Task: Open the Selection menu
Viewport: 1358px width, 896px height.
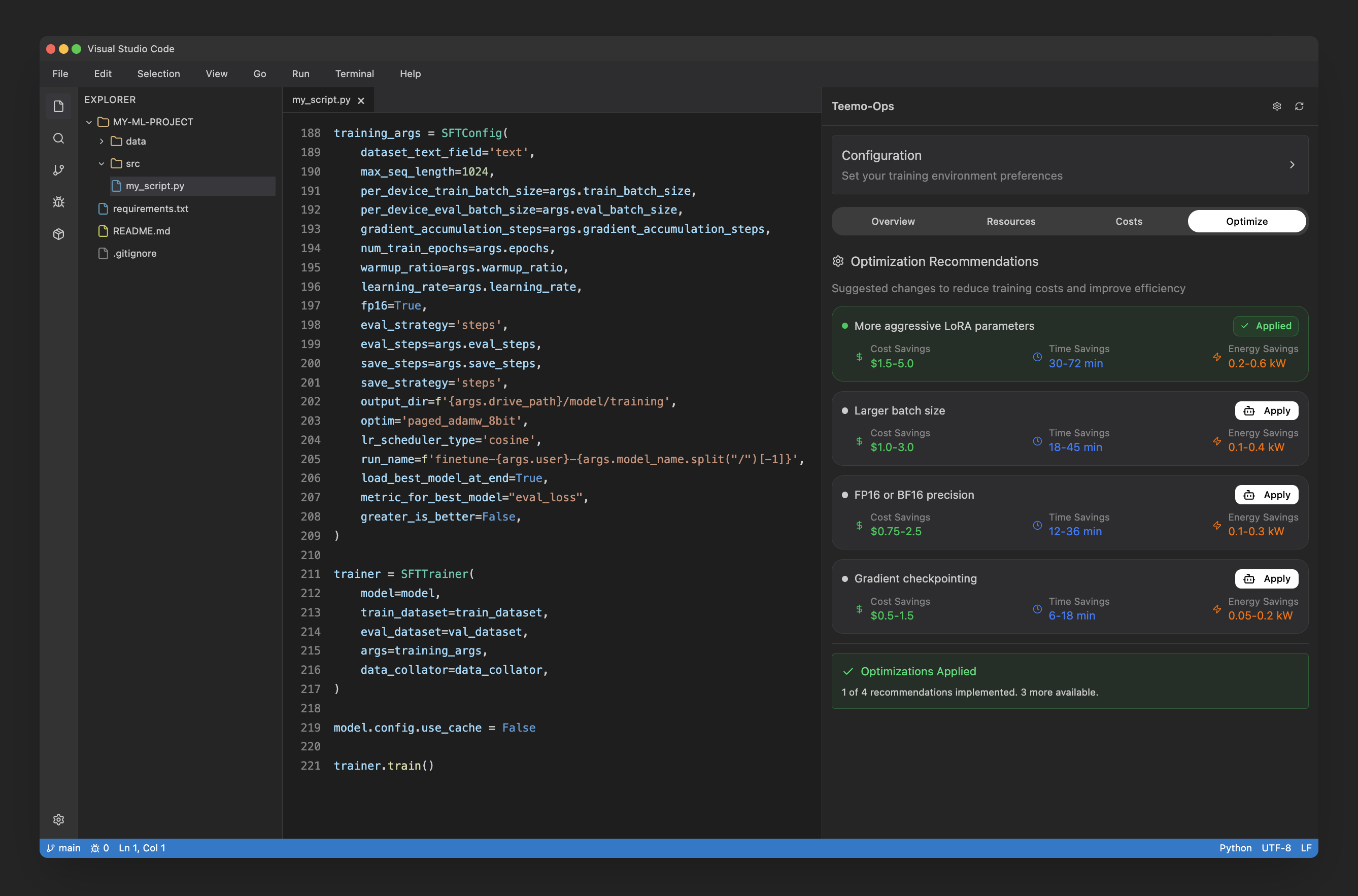Action: (x=158, y=74)
